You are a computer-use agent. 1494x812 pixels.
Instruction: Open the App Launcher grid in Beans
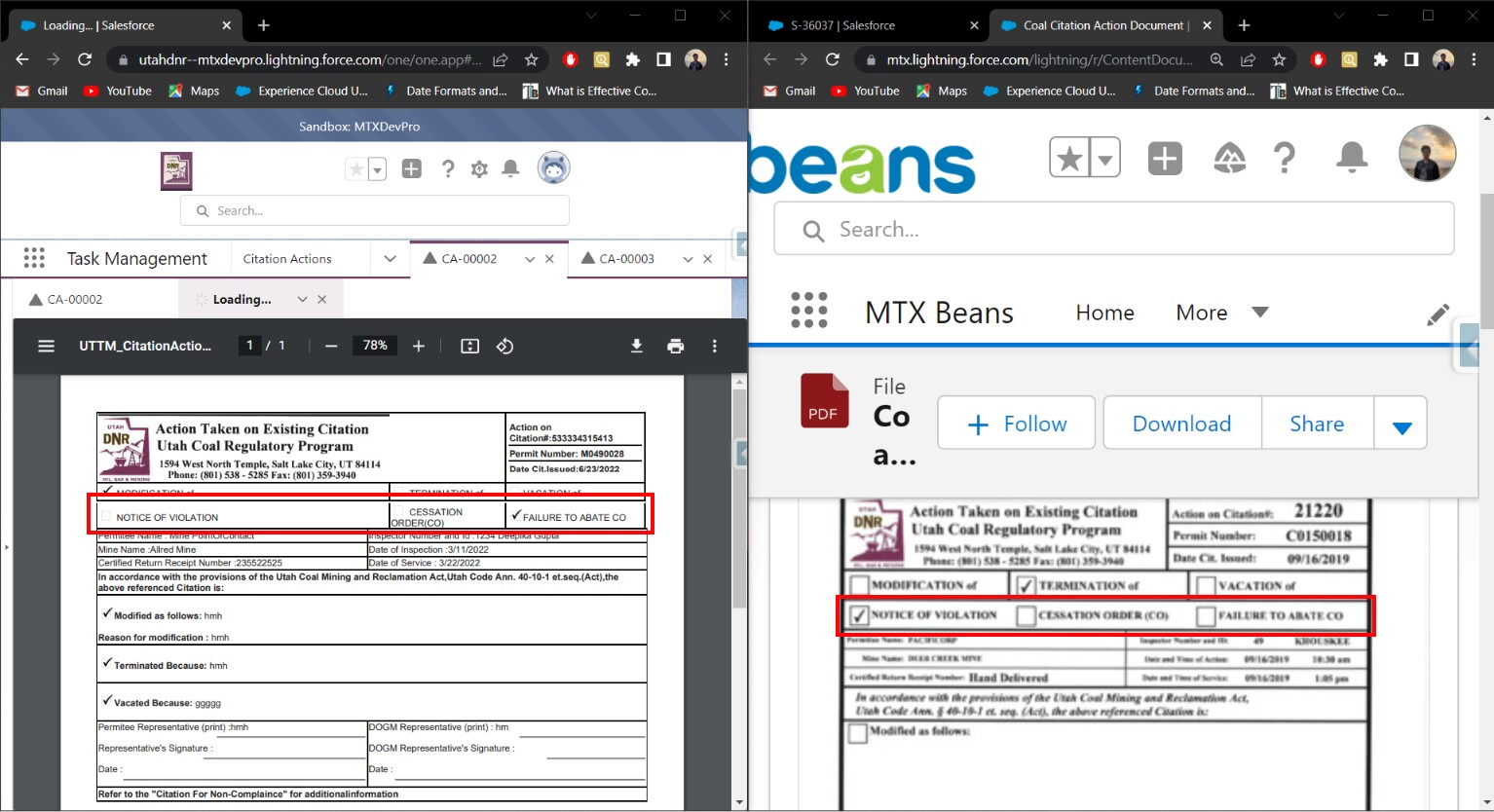pyautogui.click(x=810, y=310)
